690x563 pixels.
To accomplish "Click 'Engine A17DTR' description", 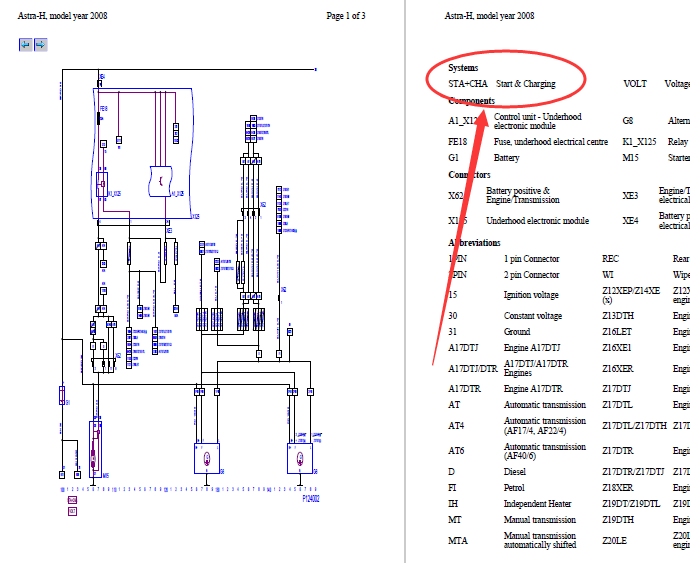I will point(533,389).
